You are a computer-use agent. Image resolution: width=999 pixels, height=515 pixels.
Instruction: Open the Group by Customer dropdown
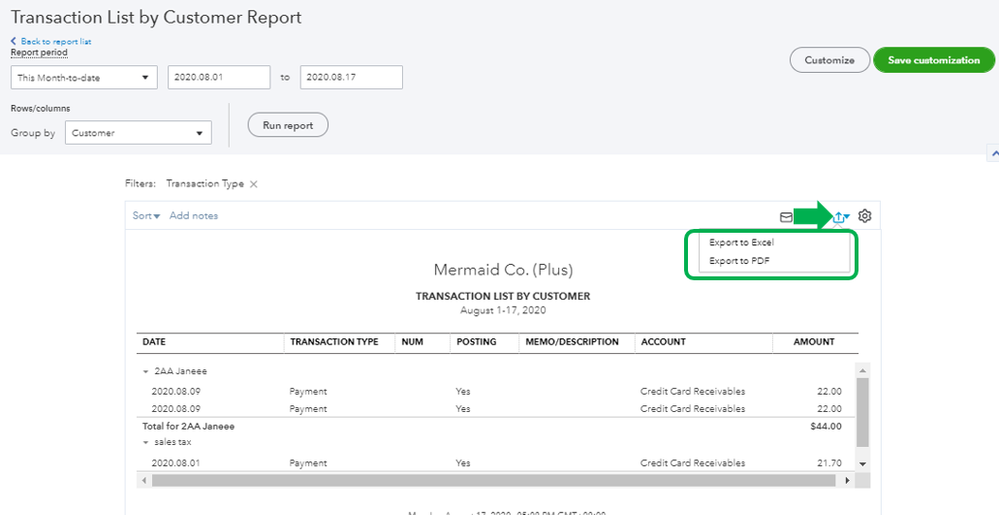[138, 133]
